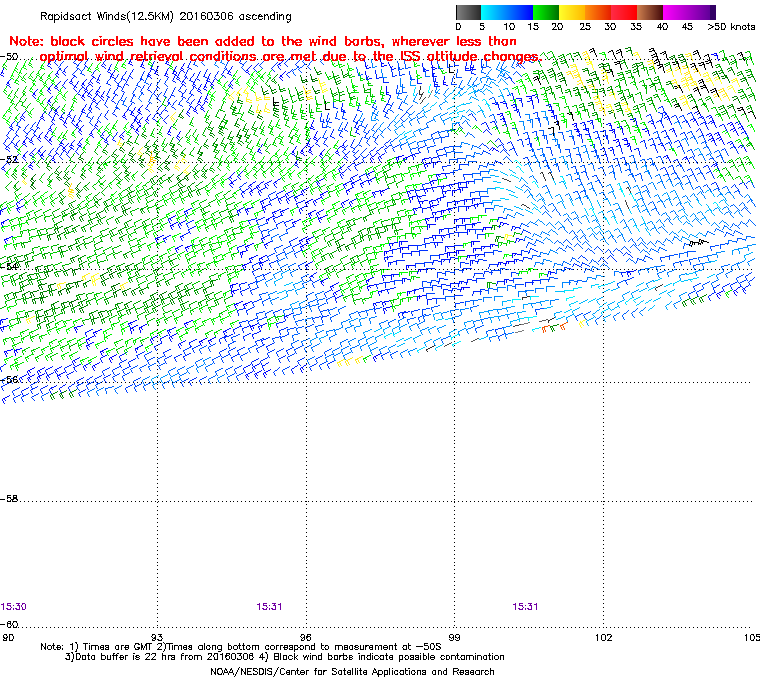Screen dimensions: 760x688
Task: Click the "102" longitude axis label
Action: tap(603, 637)
